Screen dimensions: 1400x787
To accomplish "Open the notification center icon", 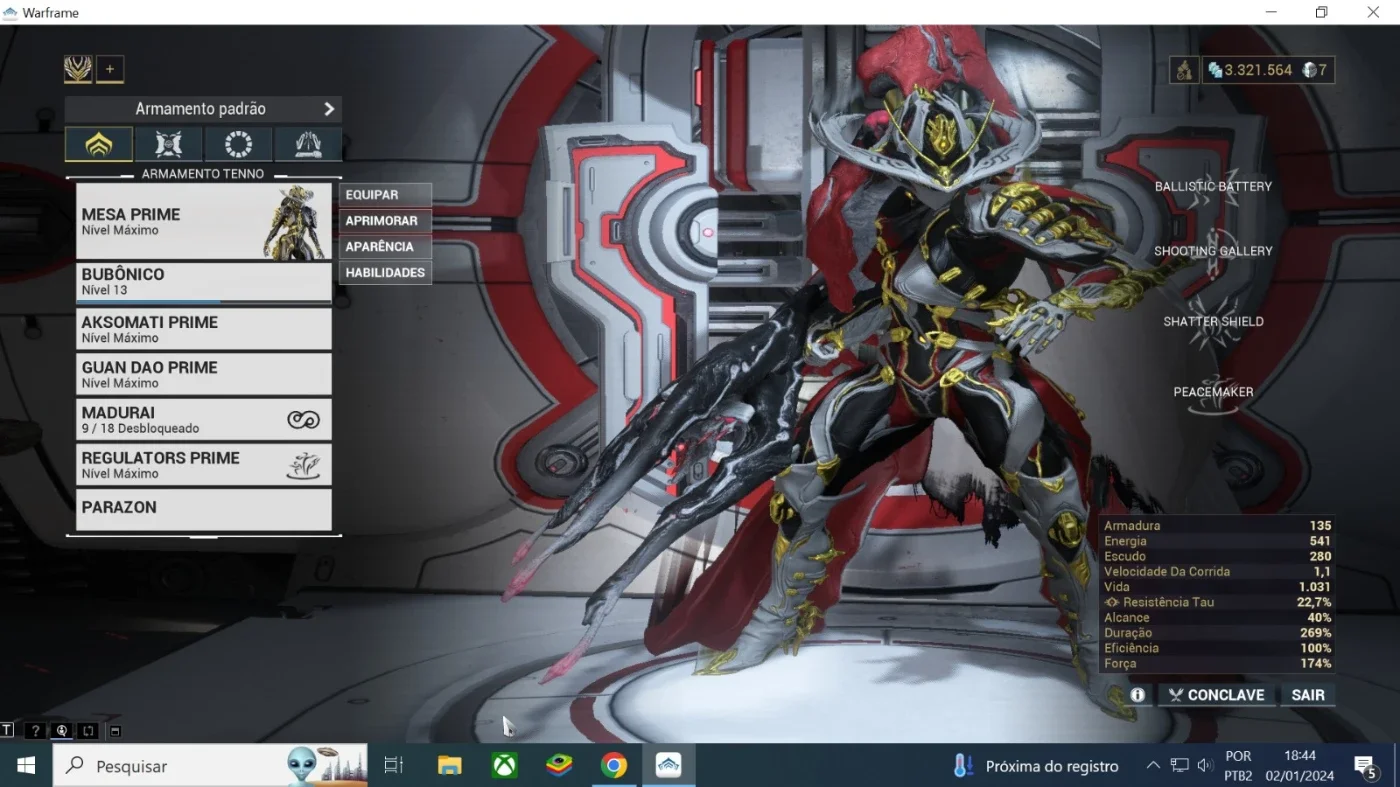I will click(x=1366, y=766).
